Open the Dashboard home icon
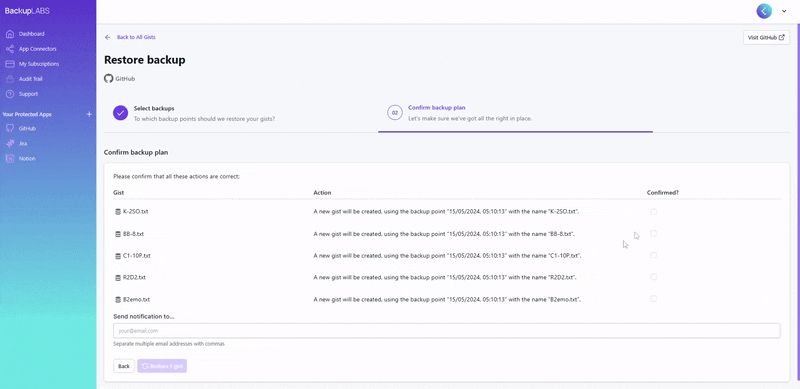 tap(9, 34)
